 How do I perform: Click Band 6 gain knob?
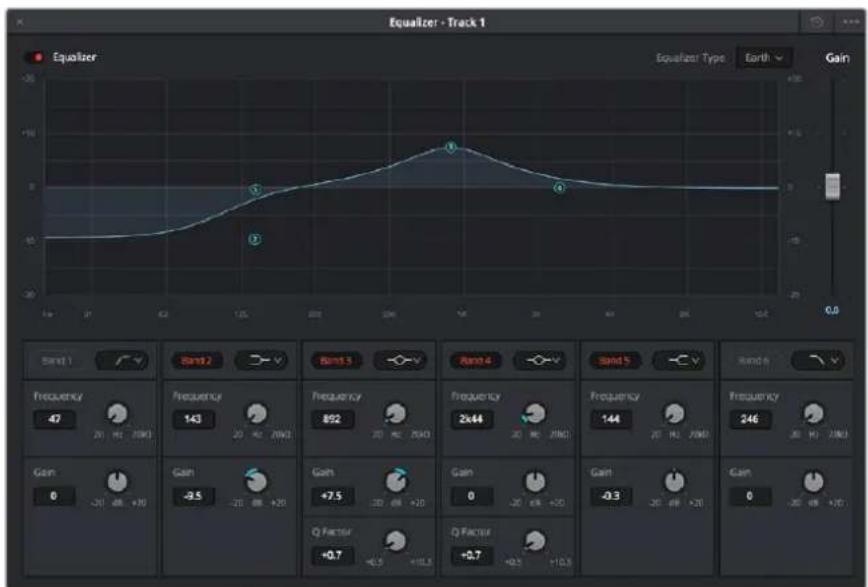click(813, 482)
